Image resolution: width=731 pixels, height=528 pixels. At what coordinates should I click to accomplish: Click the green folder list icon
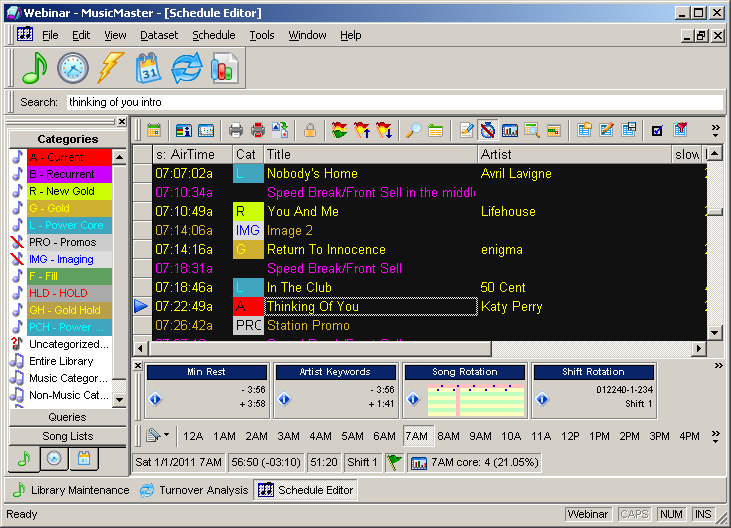pyautogui.click(x=435, y=131)
